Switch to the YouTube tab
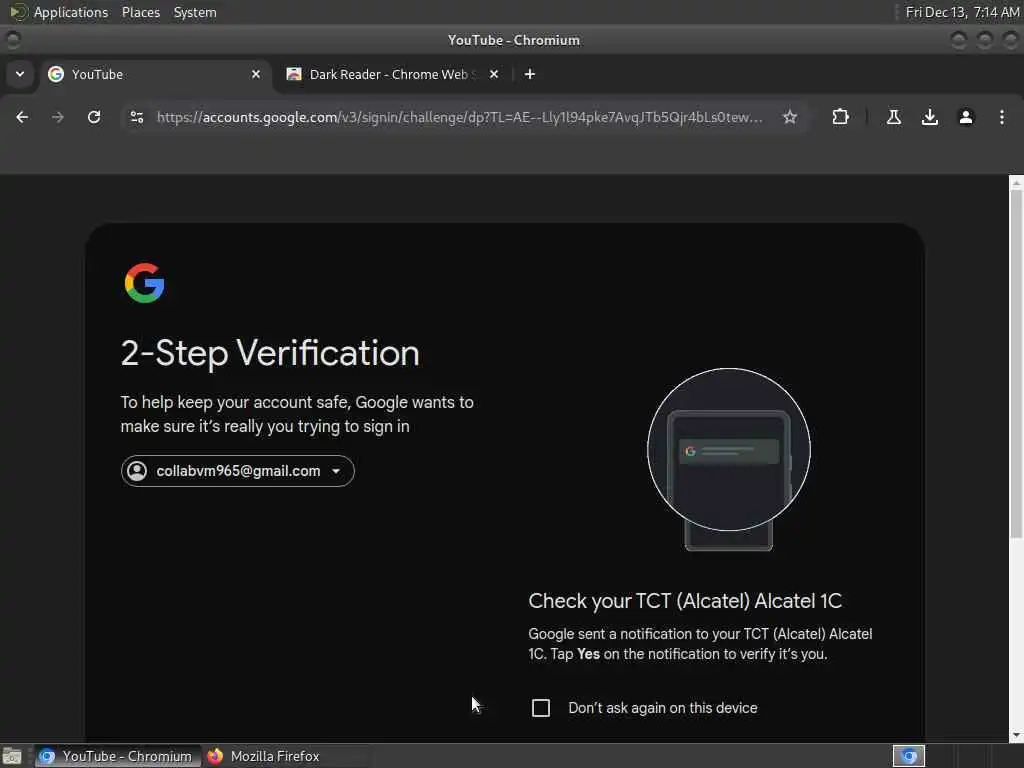This screenshot has height=768, width=1024. pos(155,74)
